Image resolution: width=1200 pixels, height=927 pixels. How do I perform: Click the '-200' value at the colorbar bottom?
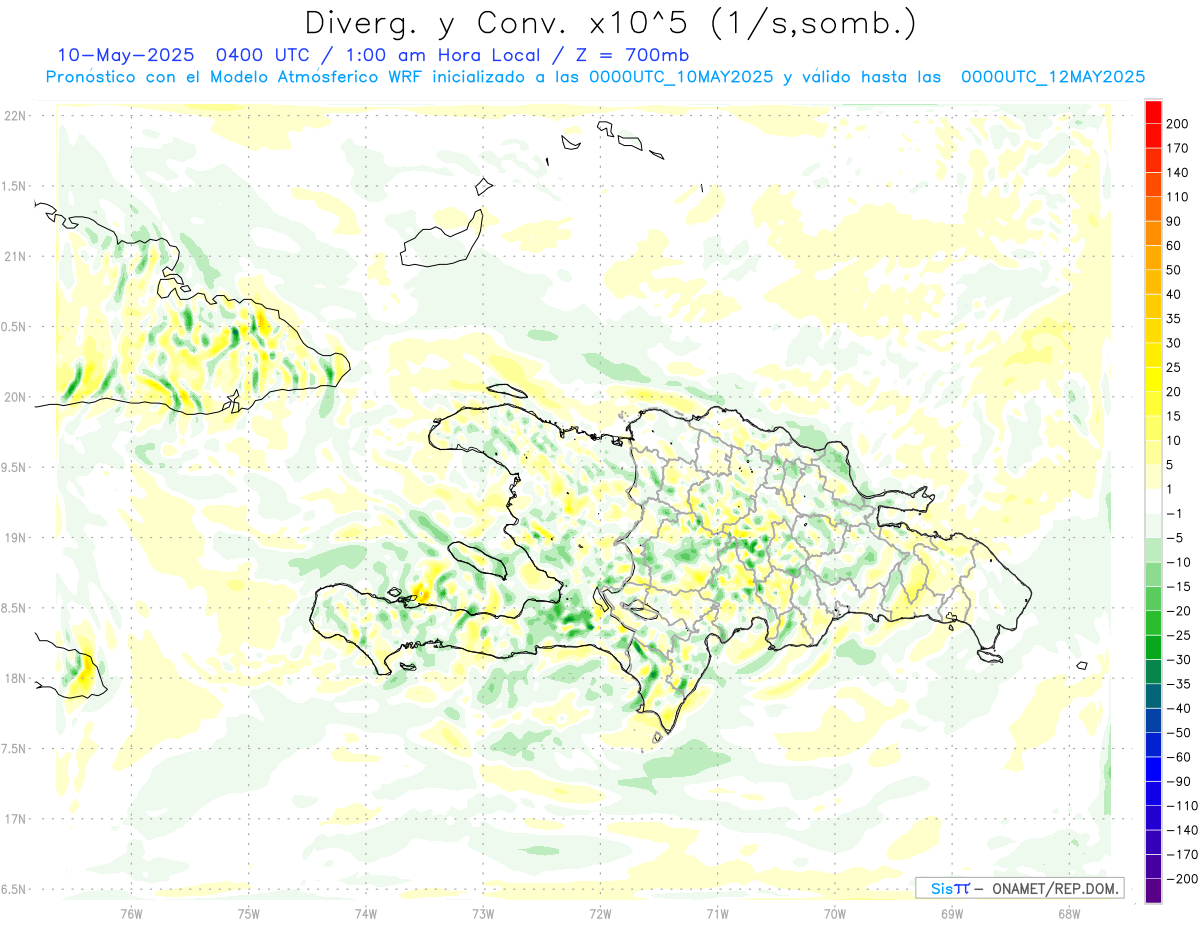point(1184,878)
